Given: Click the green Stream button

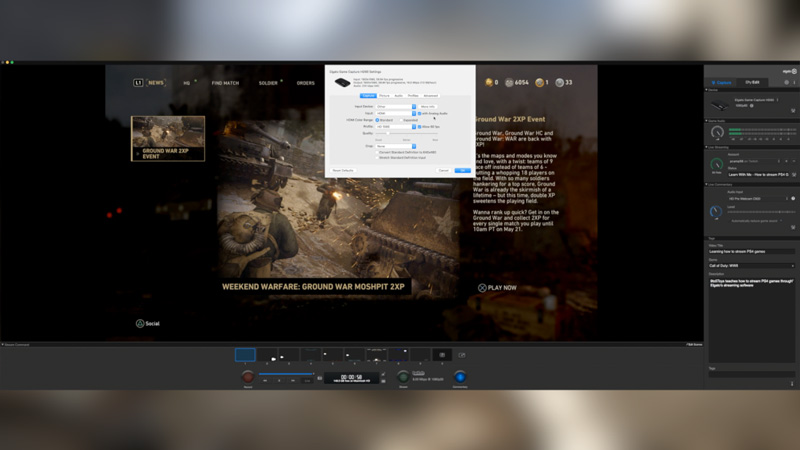Looking at the screenshot, I should (x=403, y=377).
